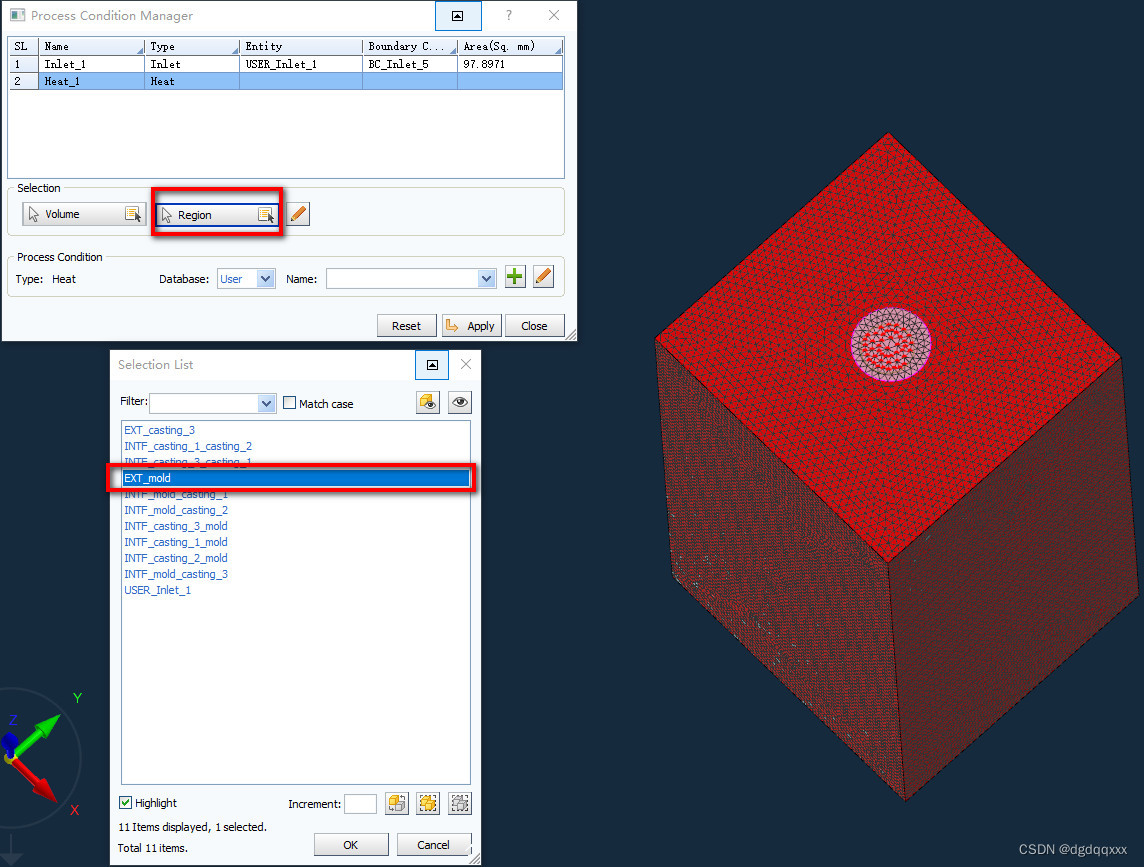Collapse the Process Condition Manager panel

click(458, 16)
